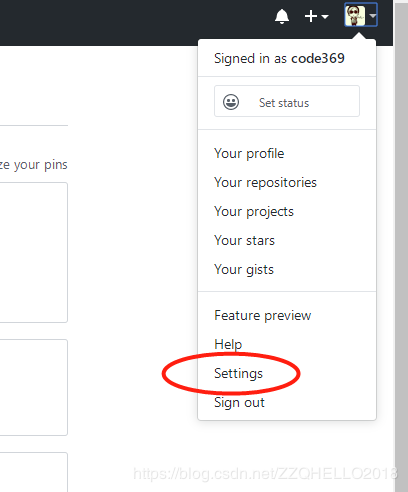408x492 pixels.
Task: Open the notifications bell icon
Action: tap(282, 16)
